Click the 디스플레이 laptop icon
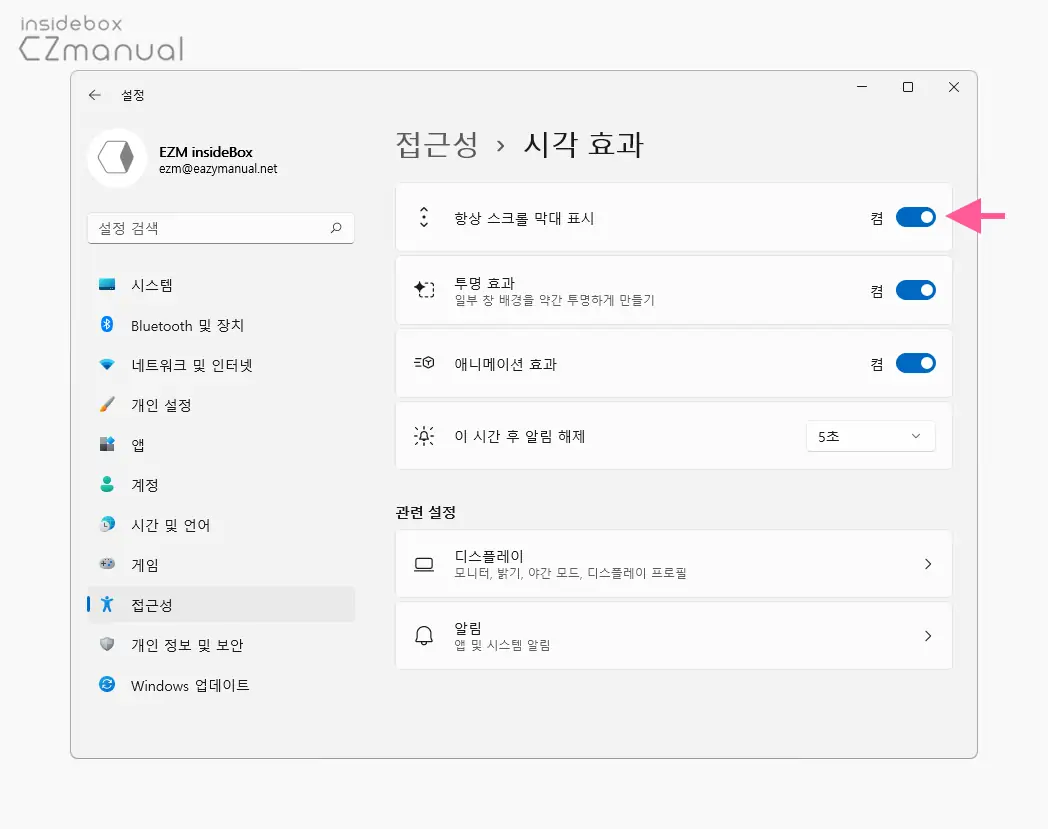Screen dimensions: 1048x829 424,564
